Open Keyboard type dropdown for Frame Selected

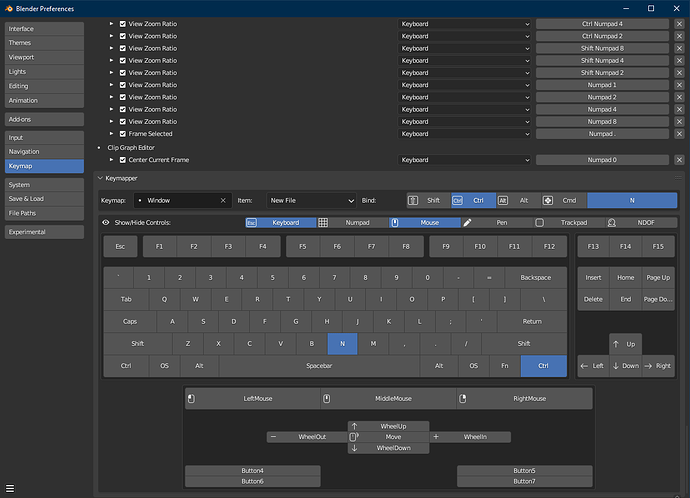[465, 134]
